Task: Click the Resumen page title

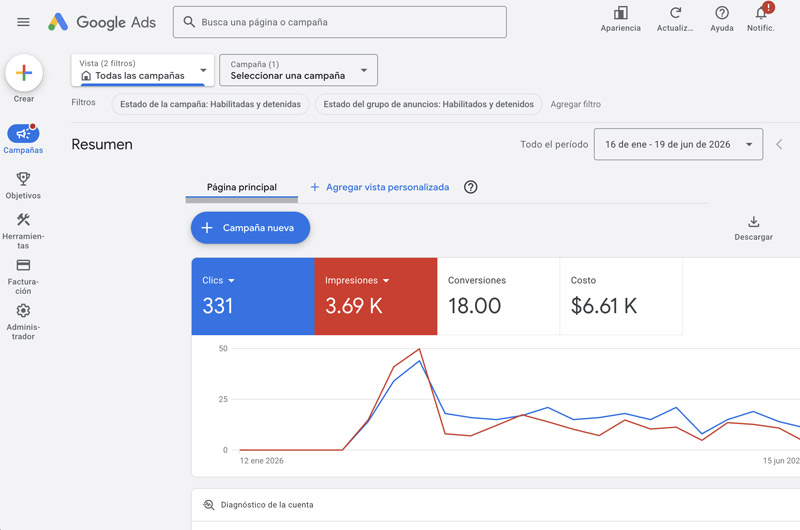Action: [102, 144]
